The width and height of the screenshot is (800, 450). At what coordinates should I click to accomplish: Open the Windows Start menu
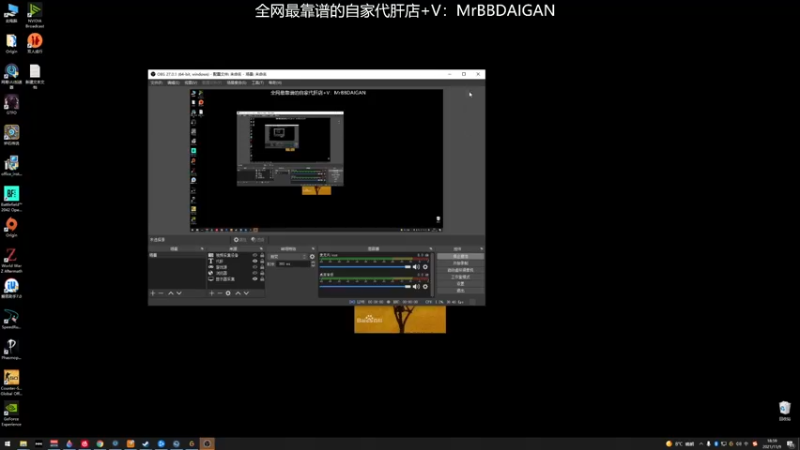pyautogui.click(x=7, y=444)
